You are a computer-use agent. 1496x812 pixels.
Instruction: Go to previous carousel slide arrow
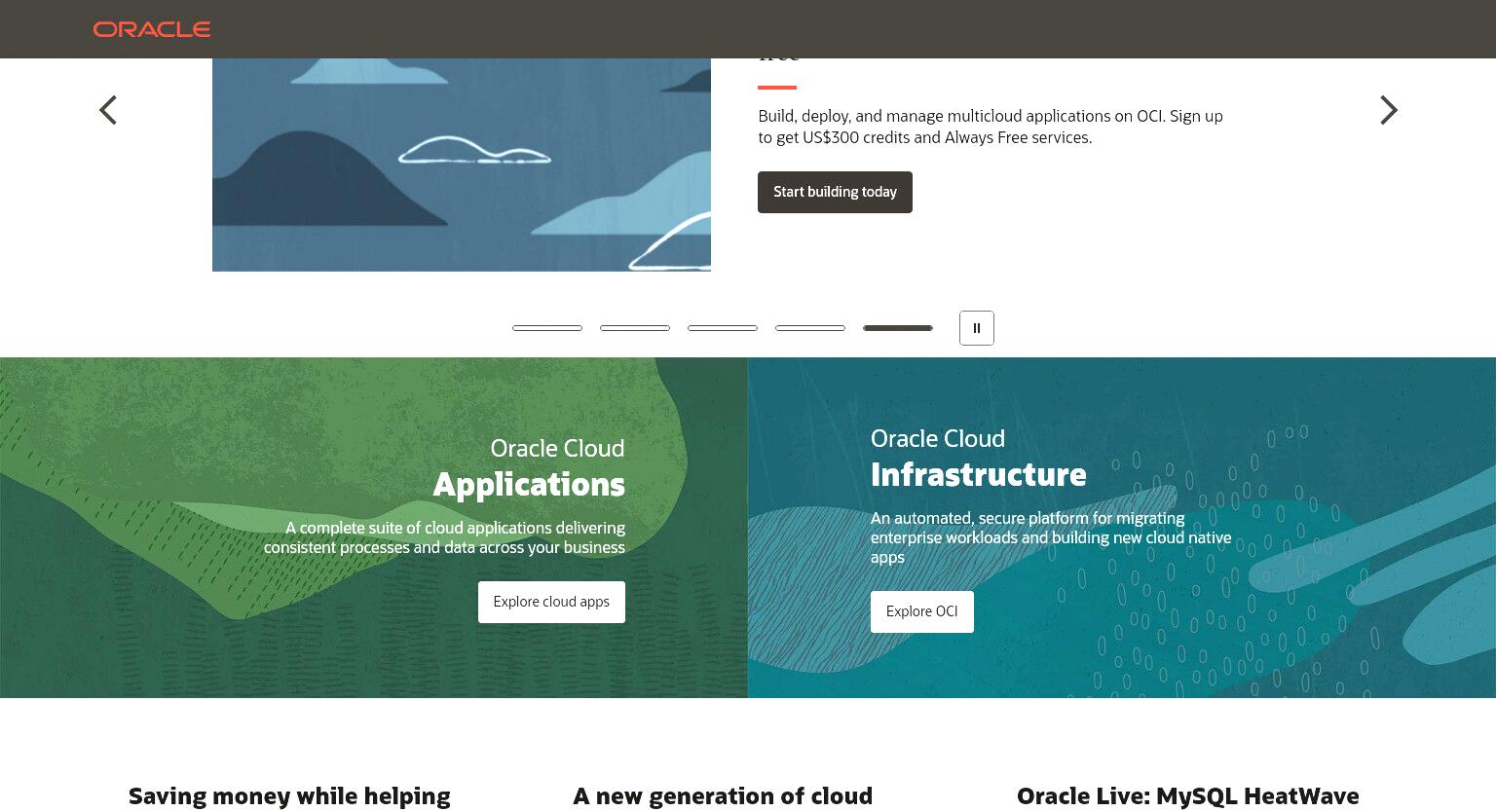tap(108, 110)
